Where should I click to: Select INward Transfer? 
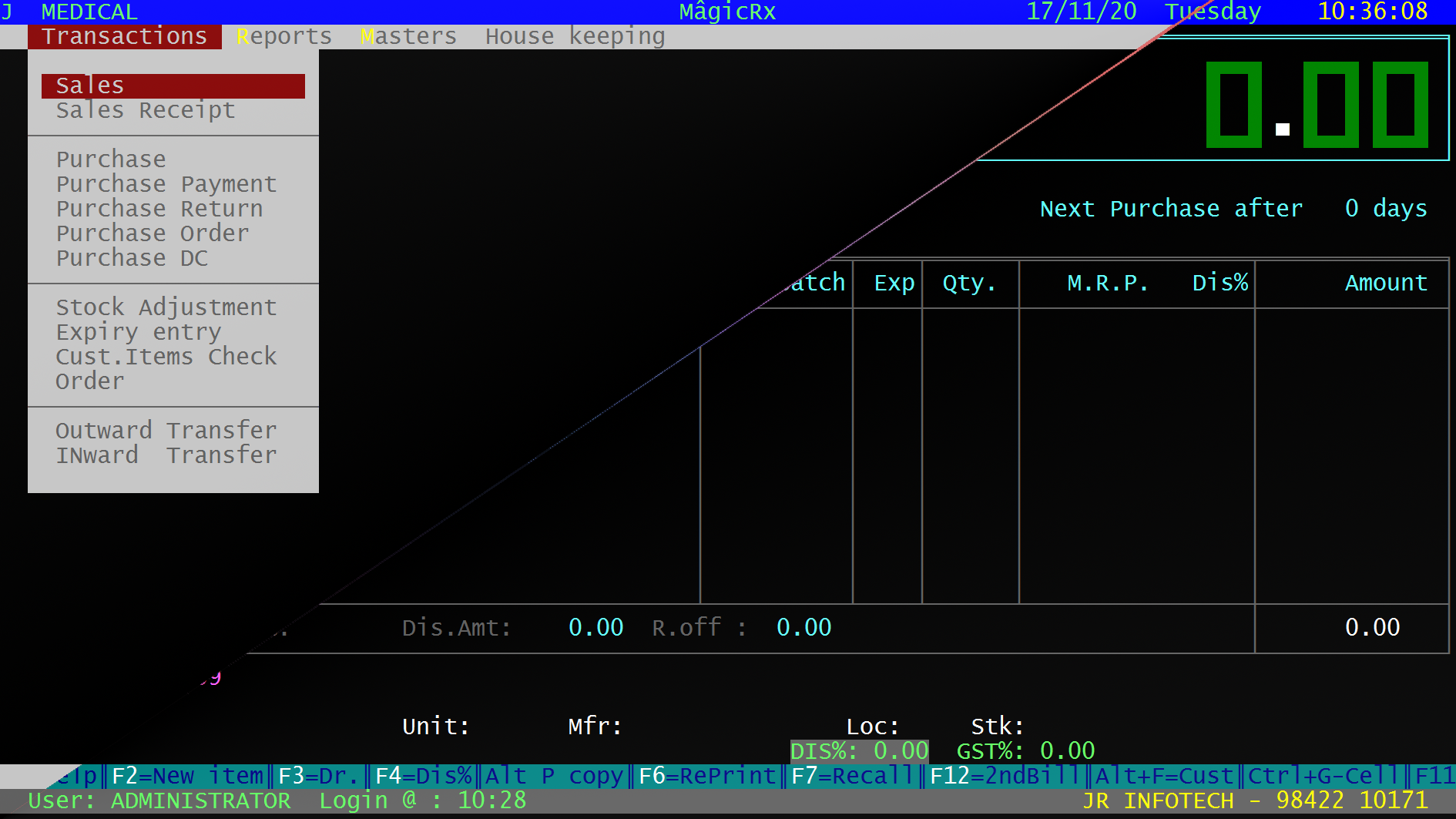(x=166, y=455)
